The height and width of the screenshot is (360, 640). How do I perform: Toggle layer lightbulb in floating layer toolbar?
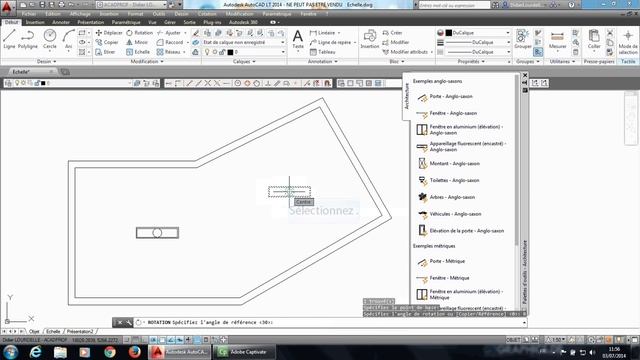[17, 83]
